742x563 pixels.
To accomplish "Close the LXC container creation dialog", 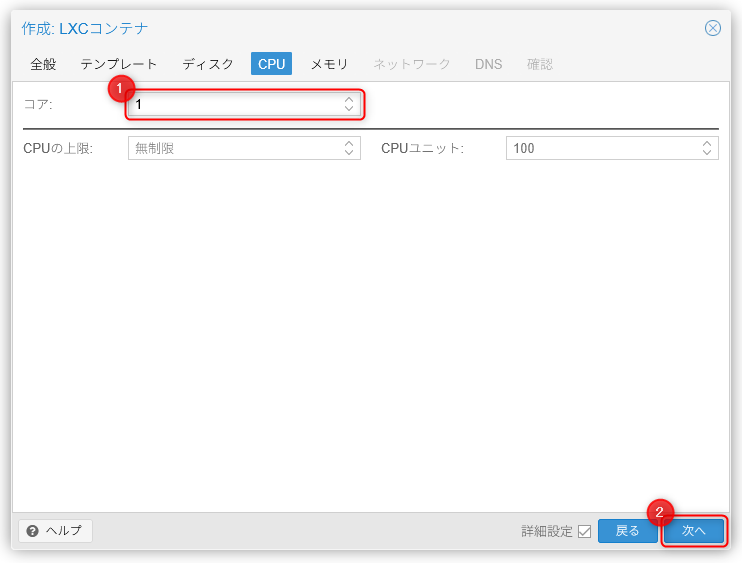I will click(x=712, y=28).
